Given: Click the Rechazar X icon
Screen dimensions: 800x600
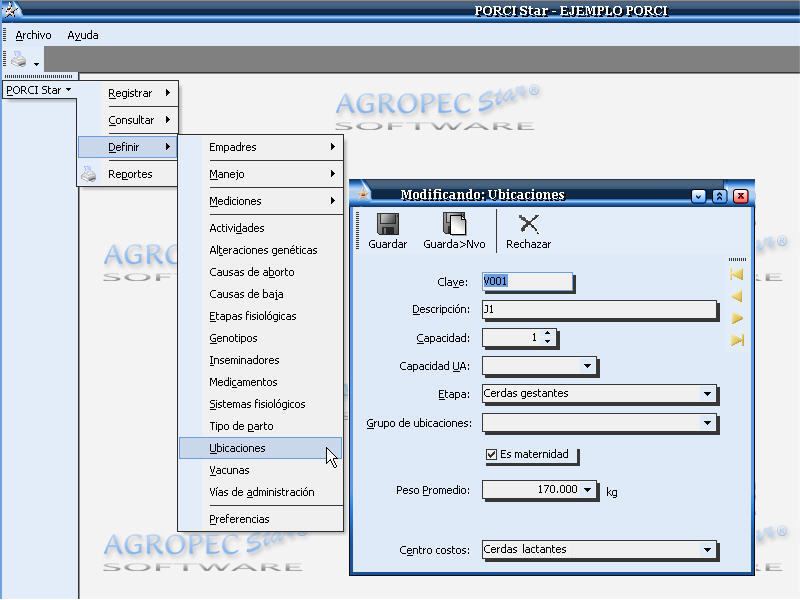Looking at the screenshot, I should 529,224.
